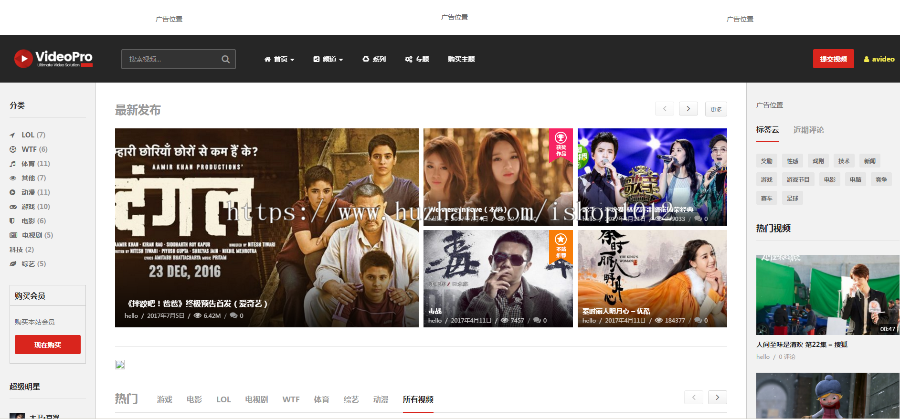Open the 专题 menu item

[x=417, y=59]
